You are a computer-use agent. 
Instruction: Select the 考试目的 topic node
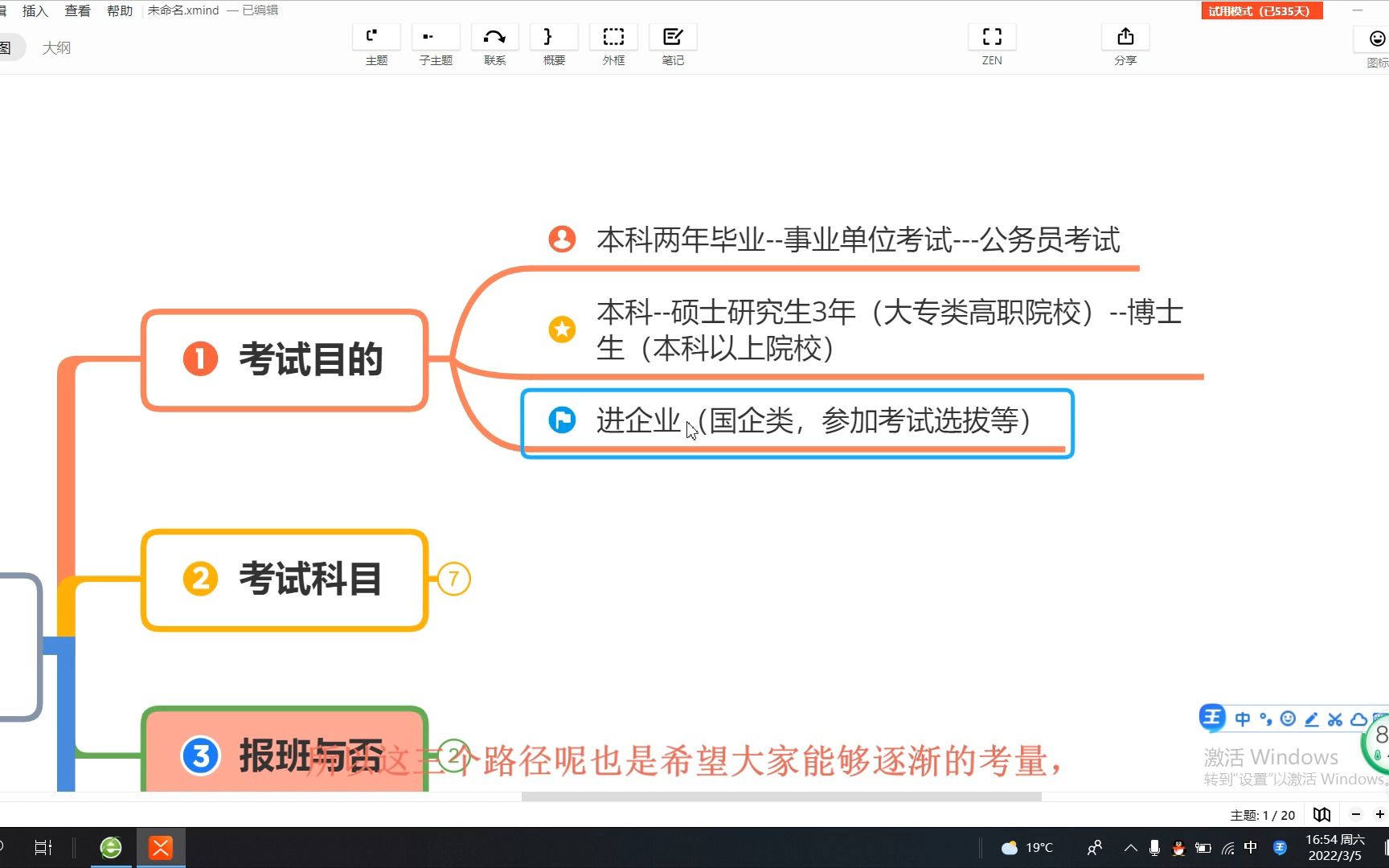285,359
